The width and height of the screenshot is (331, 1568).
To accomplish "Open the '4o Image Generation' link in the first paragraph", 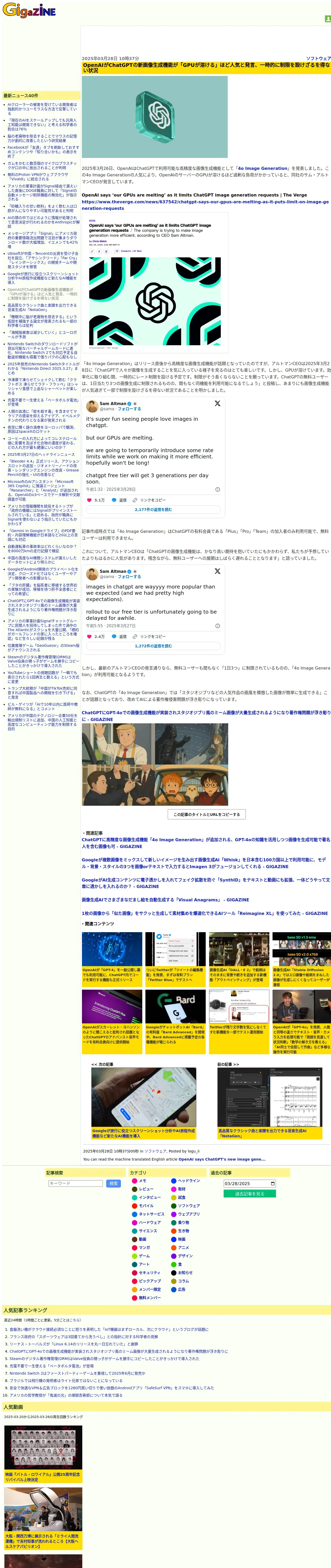I will click(x=263, y=168).
